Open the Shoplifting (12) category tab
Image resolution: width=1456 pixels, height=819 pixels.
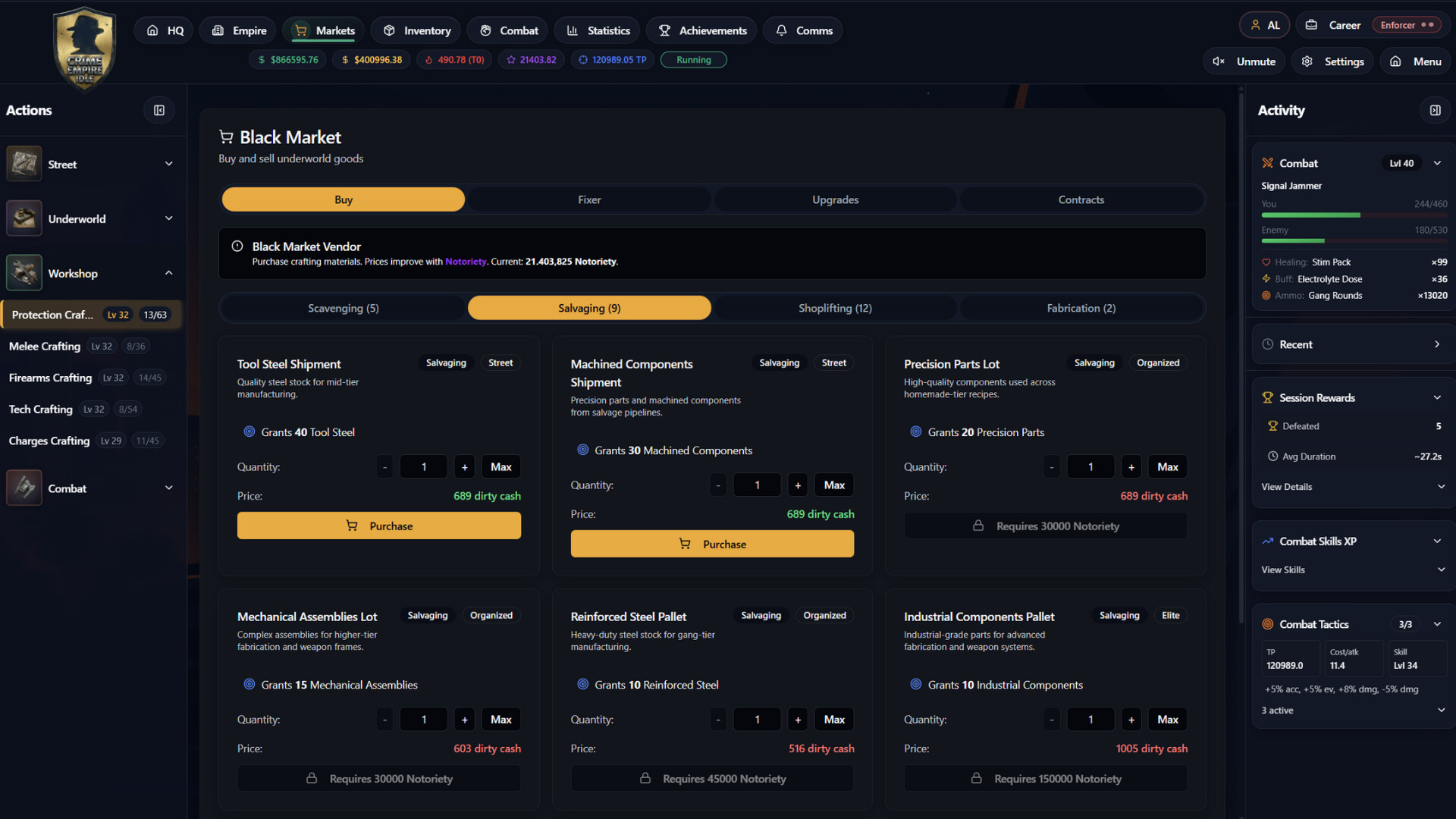pos(834,308)
